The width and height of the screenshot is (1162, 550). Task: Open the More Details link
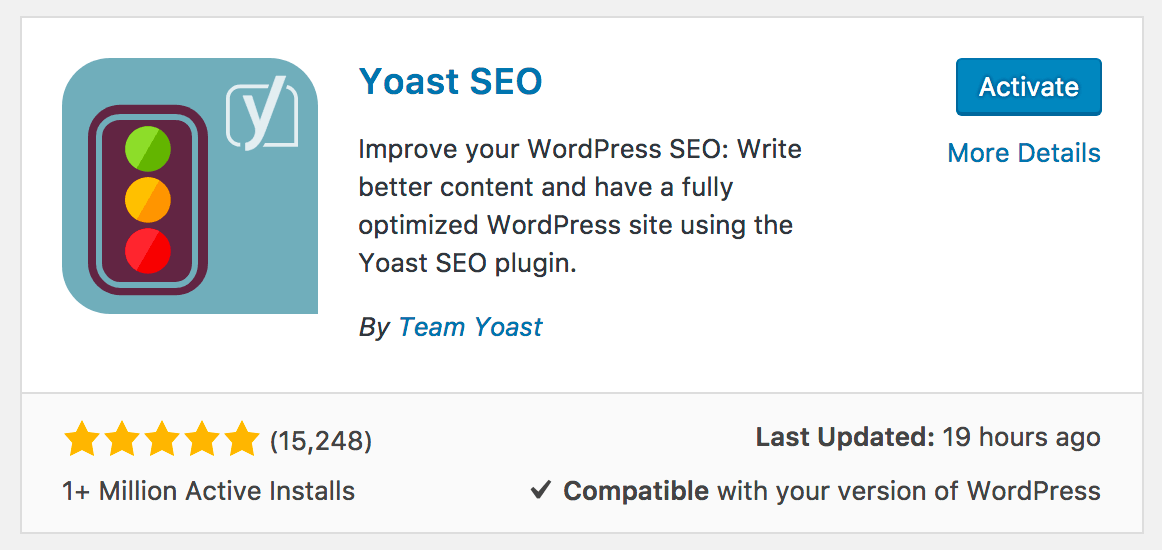click(x=1024, y=153)
